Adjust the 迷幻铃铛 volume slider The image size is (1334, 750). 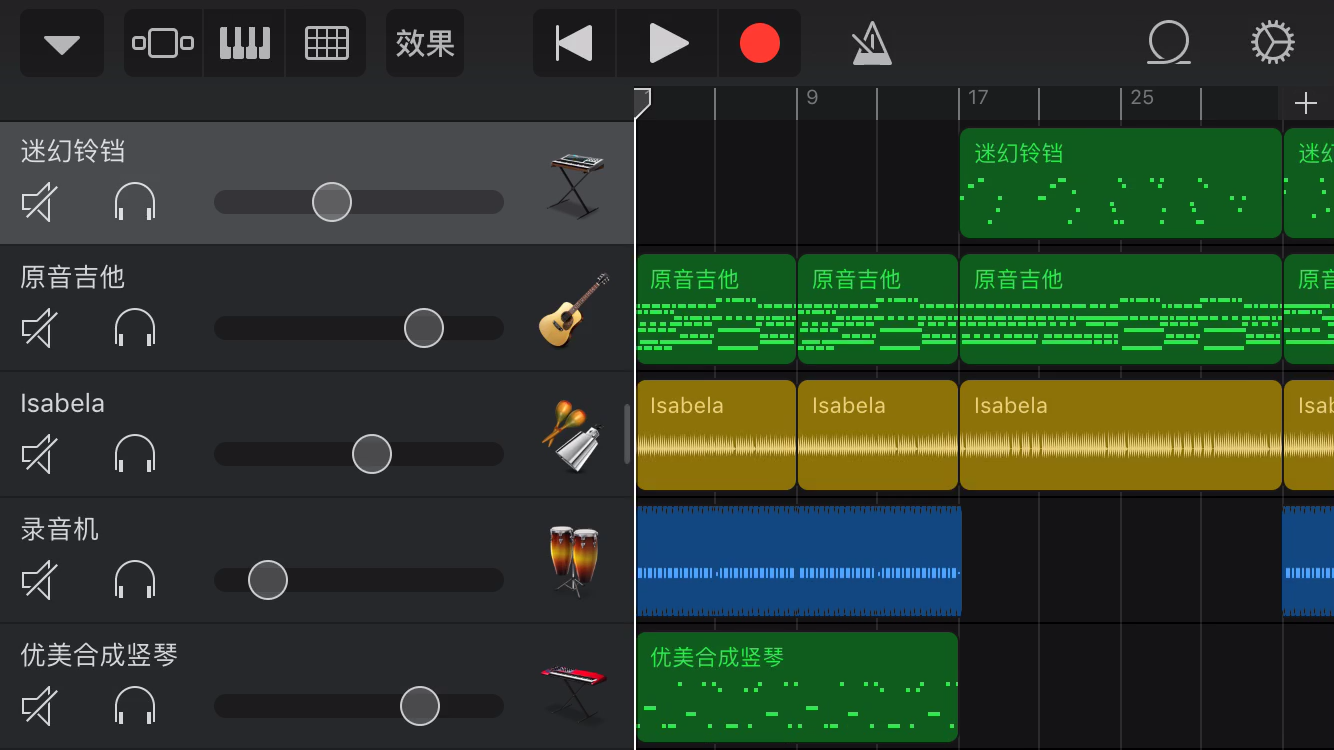point(332,202)
